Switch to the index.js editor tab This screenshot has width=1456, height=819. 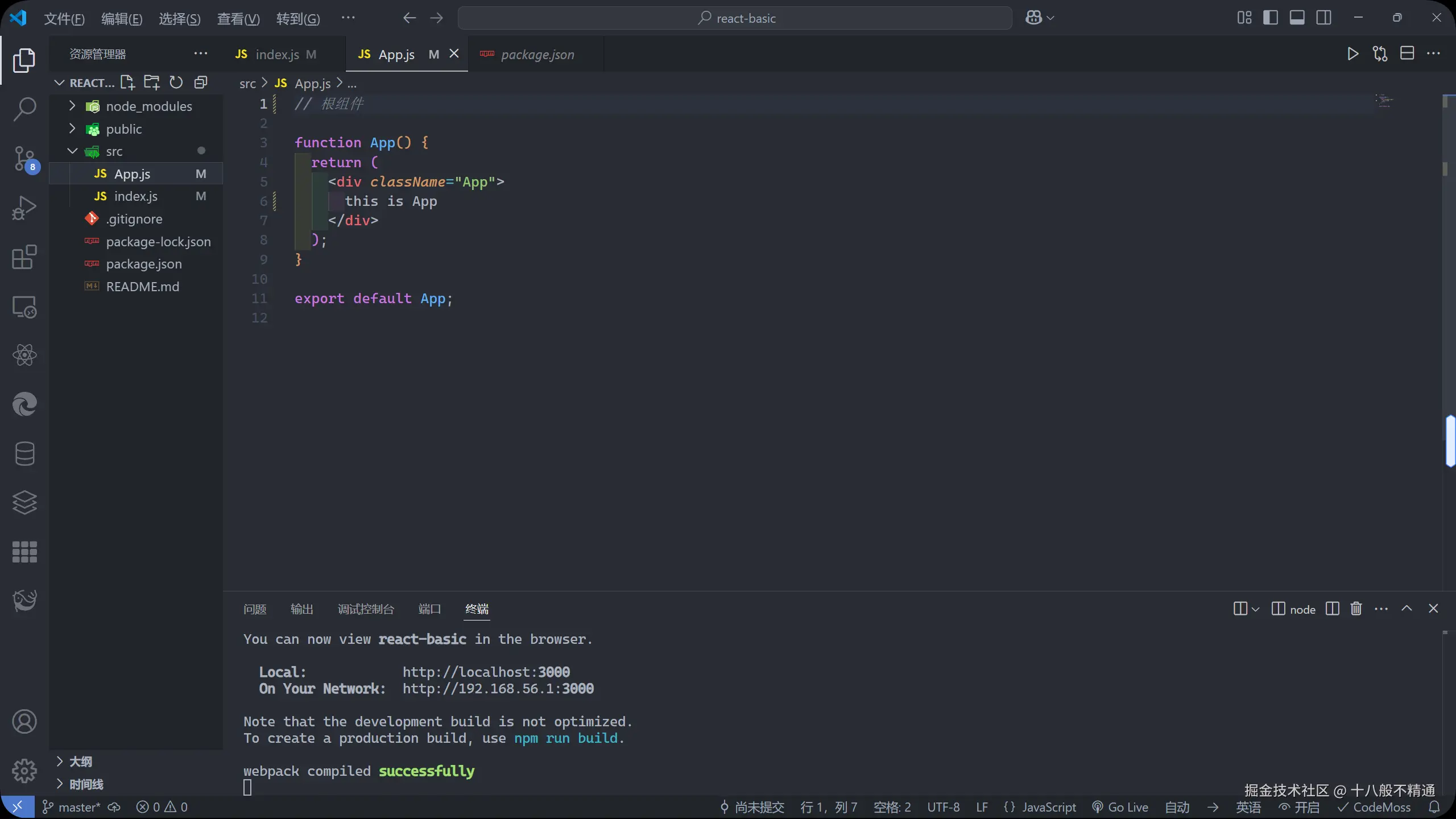(277, 55)
